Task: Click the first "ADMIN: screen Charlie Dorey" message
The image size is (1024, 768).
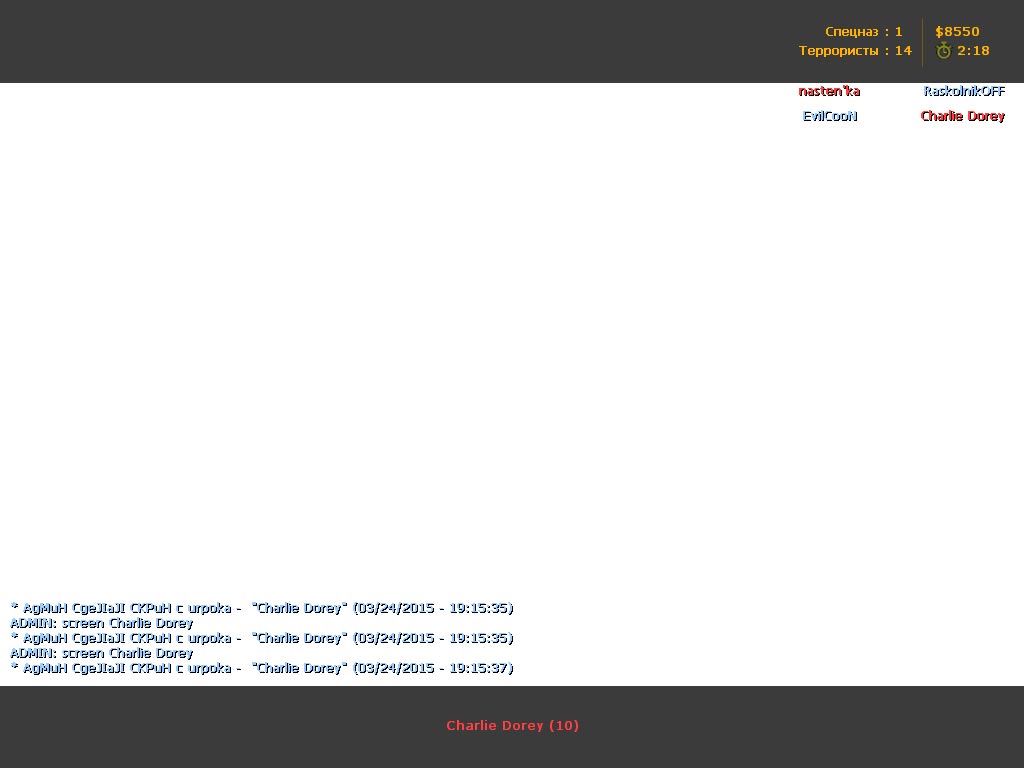Action: (101, 623)
